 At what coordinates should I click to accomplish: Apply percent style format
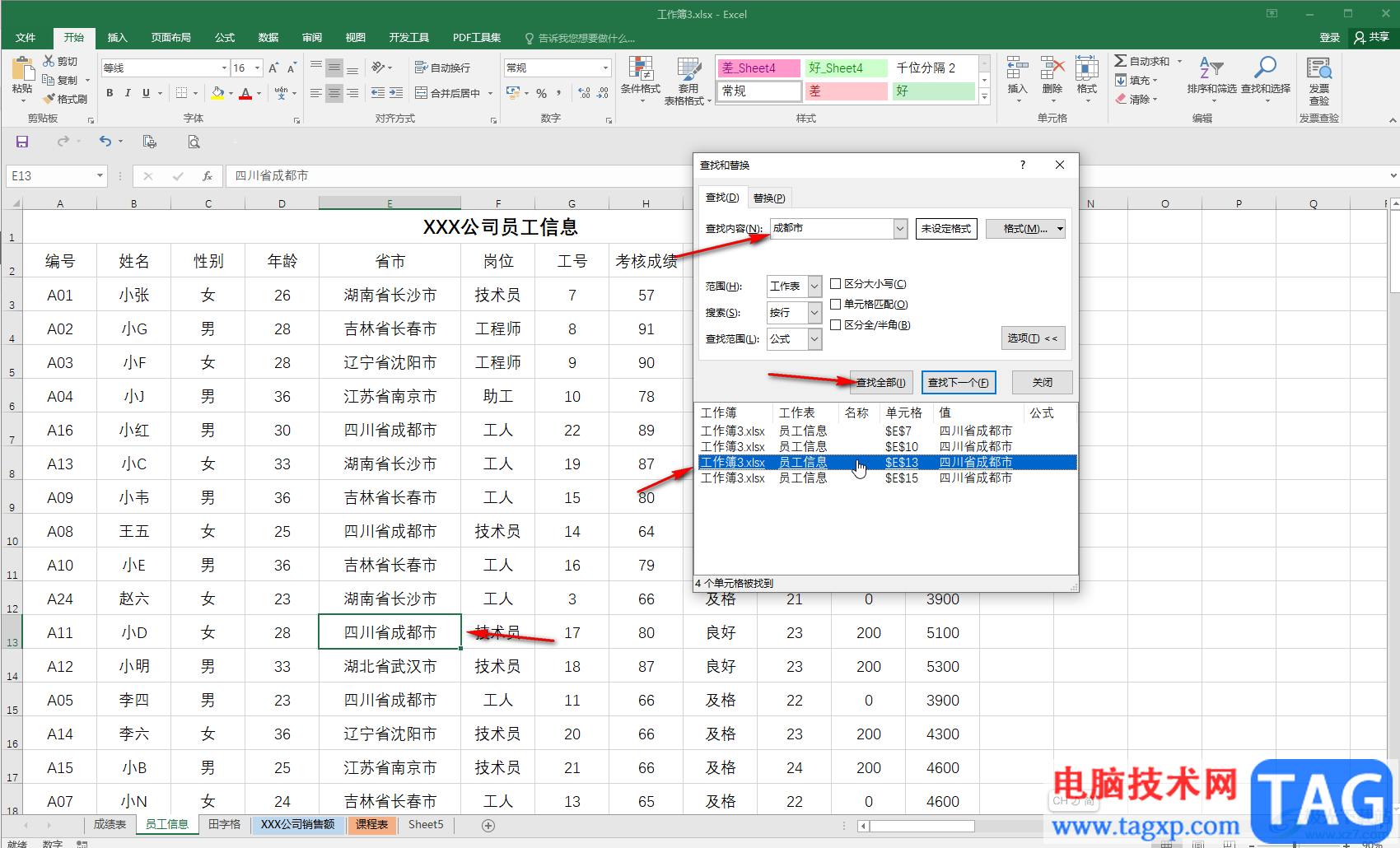(x=541, y=93)
